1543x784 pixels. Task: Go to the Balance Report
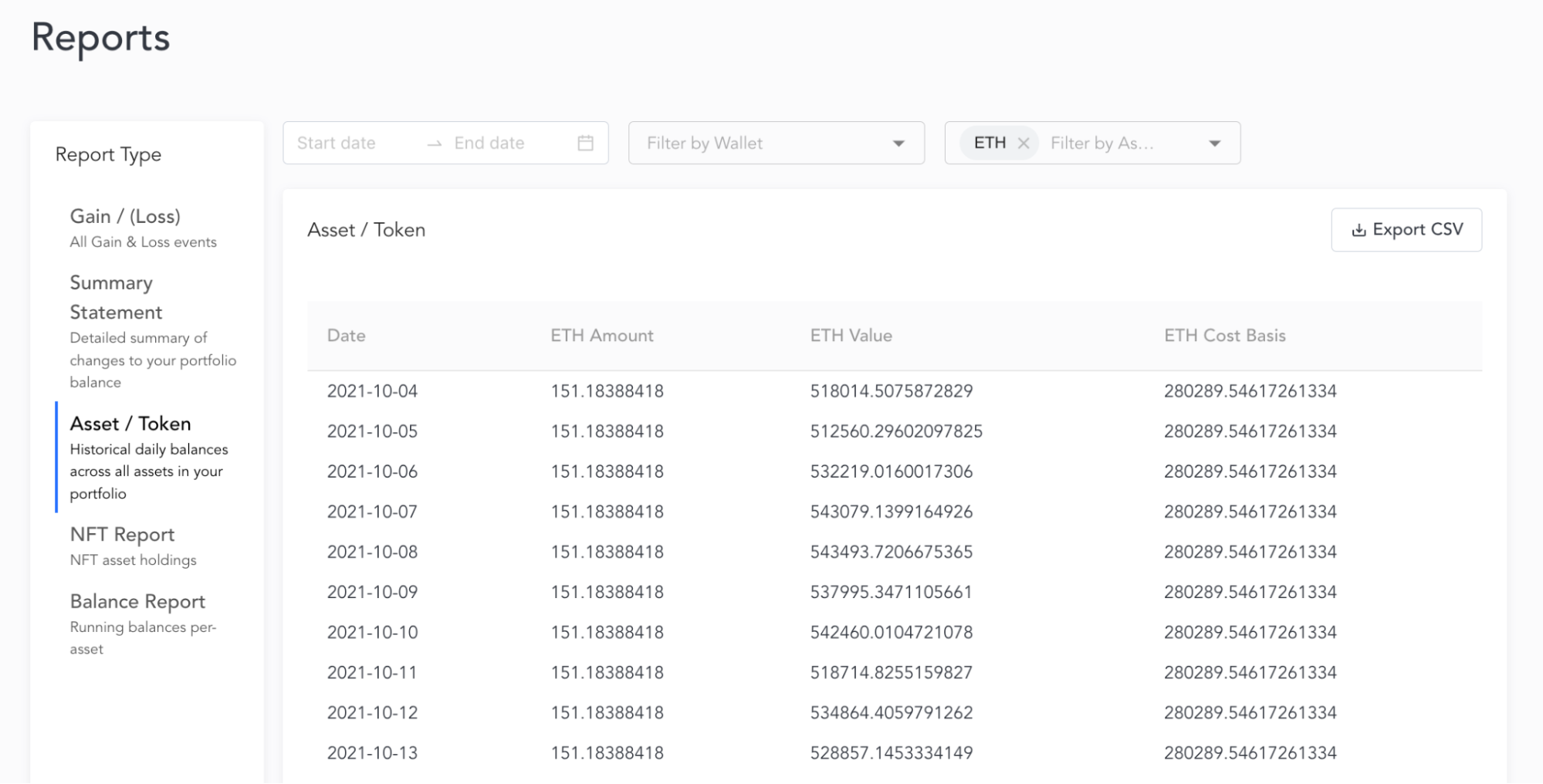(137, 602)
